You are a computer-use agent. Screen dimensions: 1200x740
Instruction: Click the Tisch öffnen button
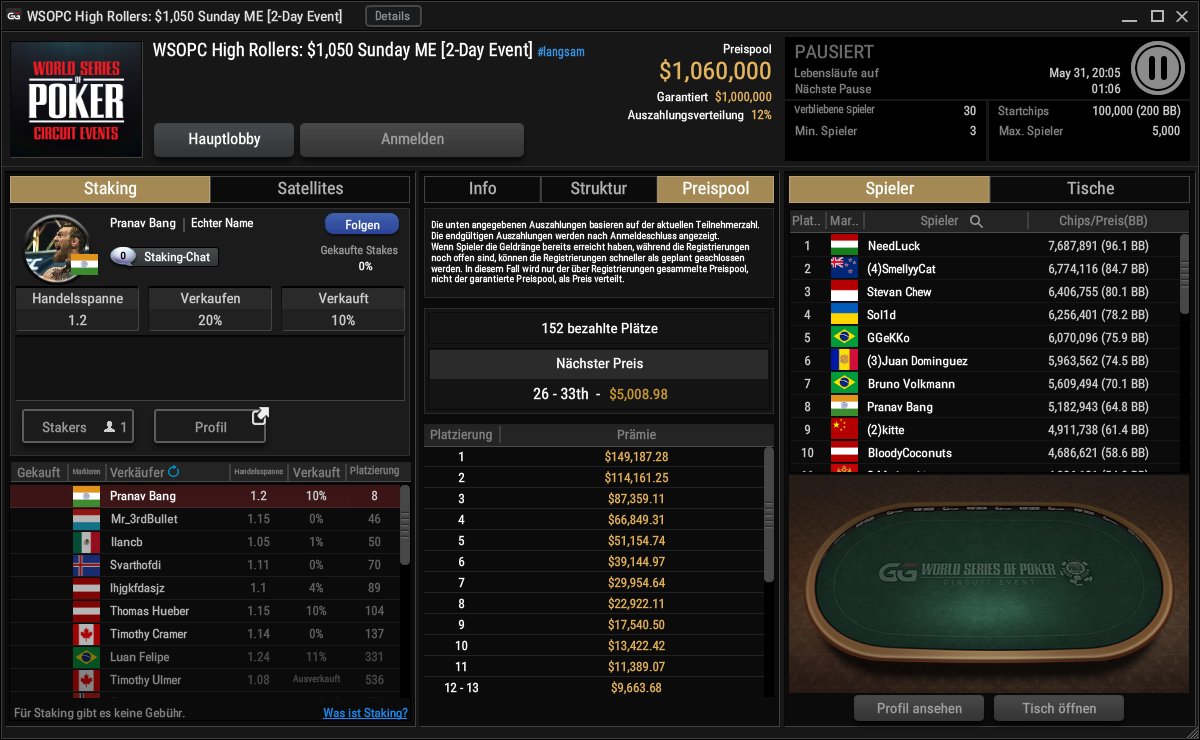tap(1059, 708)
